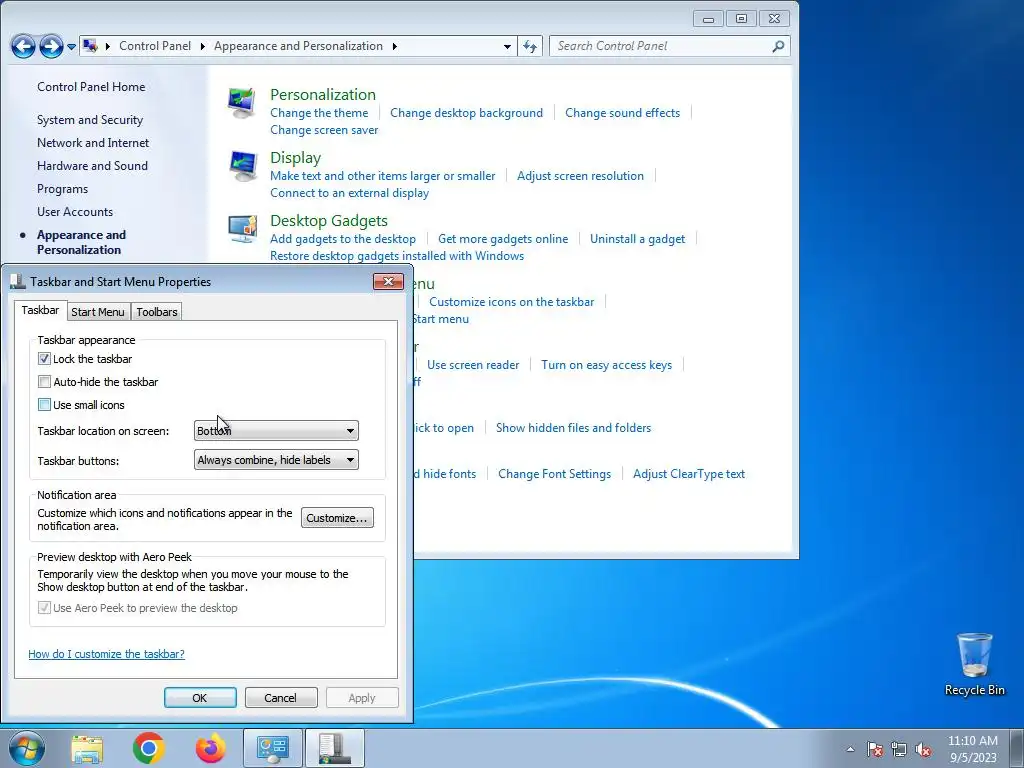Uncheck Lock the taskbar
Viewport: 1024px width, 768px height.
(44, 359)
